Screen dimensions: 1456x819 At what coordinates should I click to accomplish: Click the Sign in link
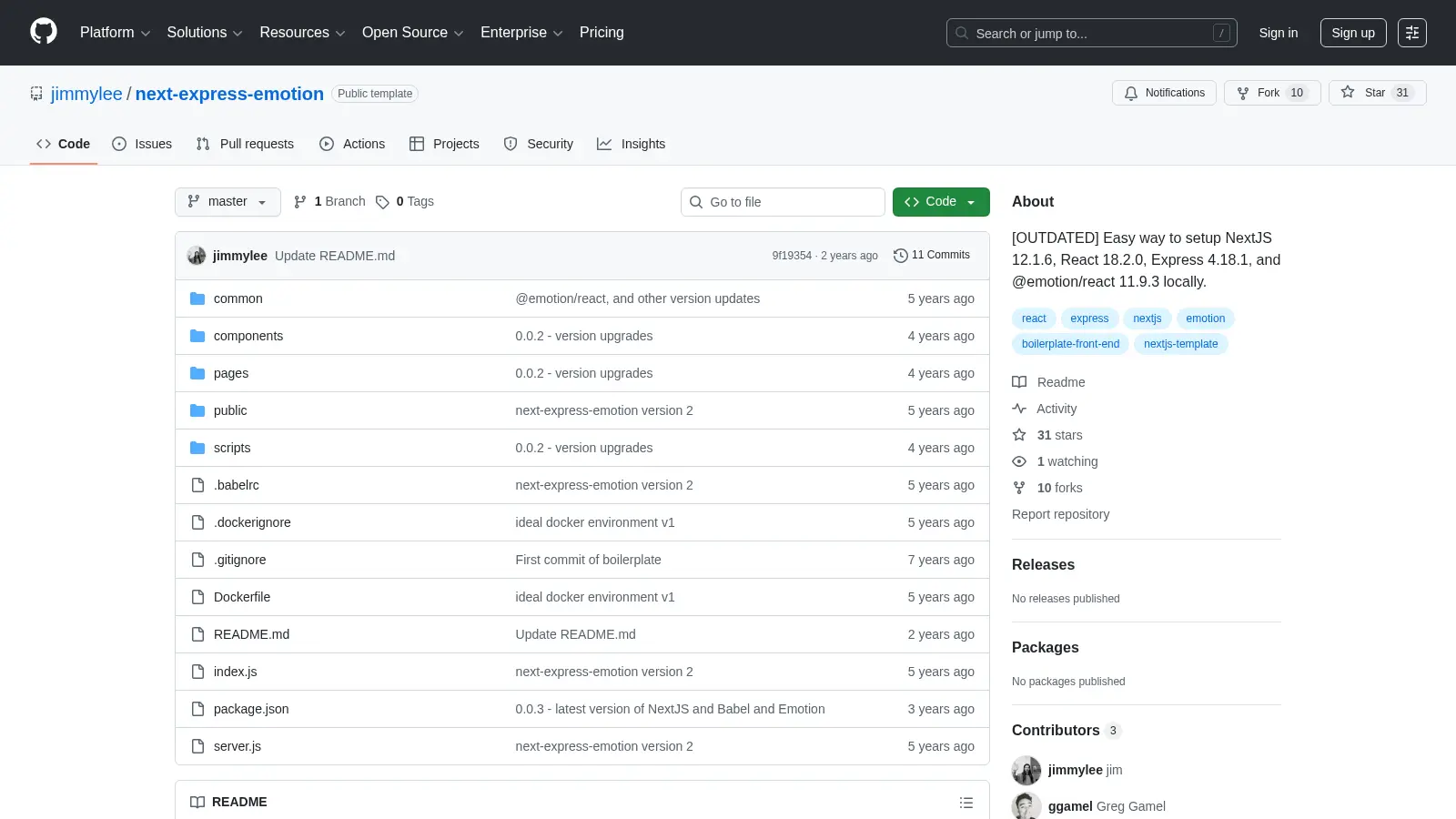[x=1279, y=33]
